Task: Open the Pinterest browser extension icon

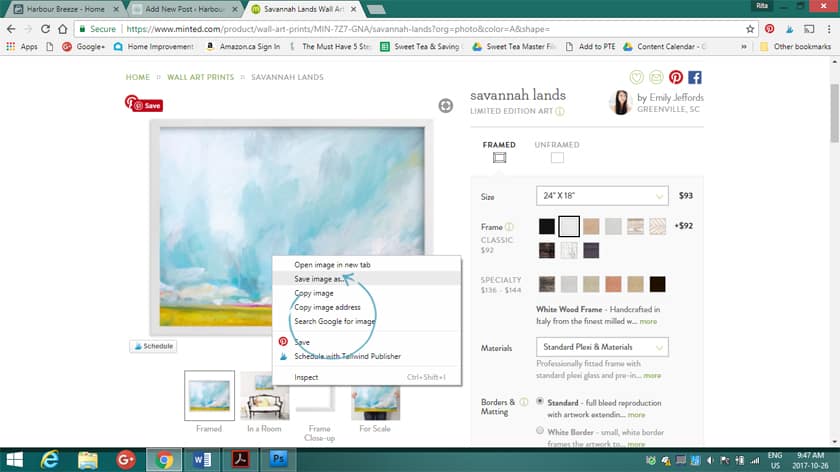Action: (x=770, y=29)
